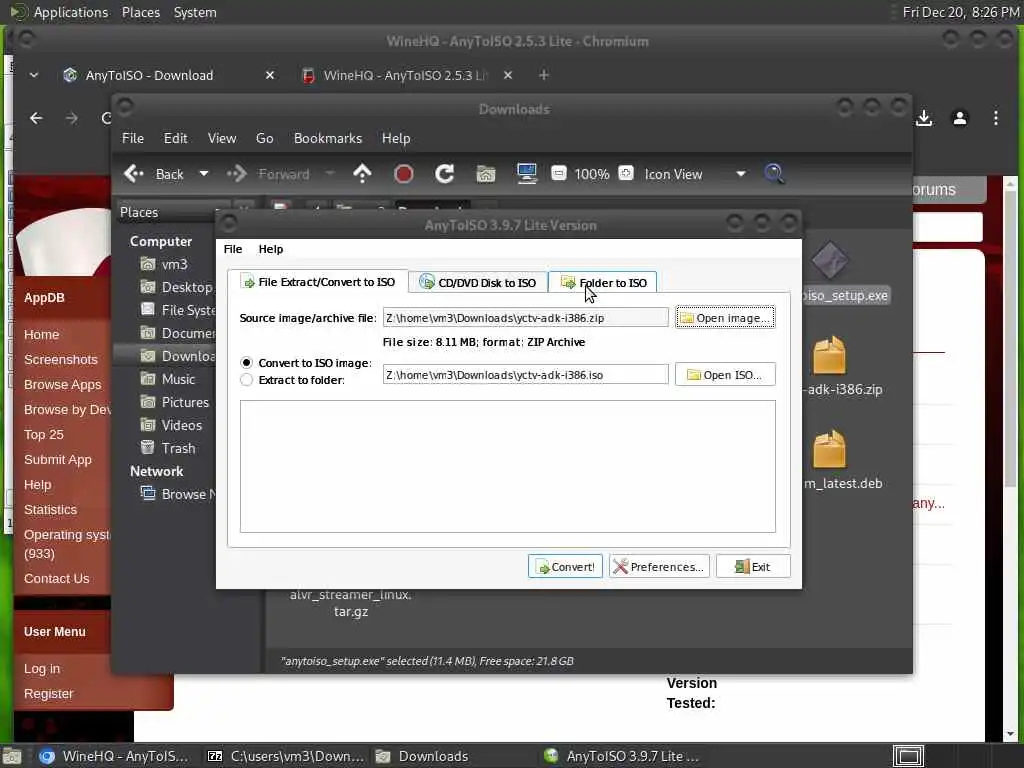Click the file manager Search icon
1024x768 pixels.
click(774, 174)
